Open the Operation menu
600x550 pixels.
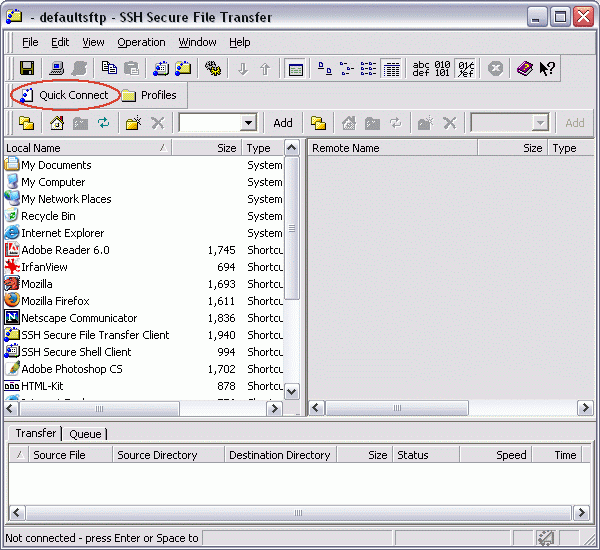(x=141, y=42)
